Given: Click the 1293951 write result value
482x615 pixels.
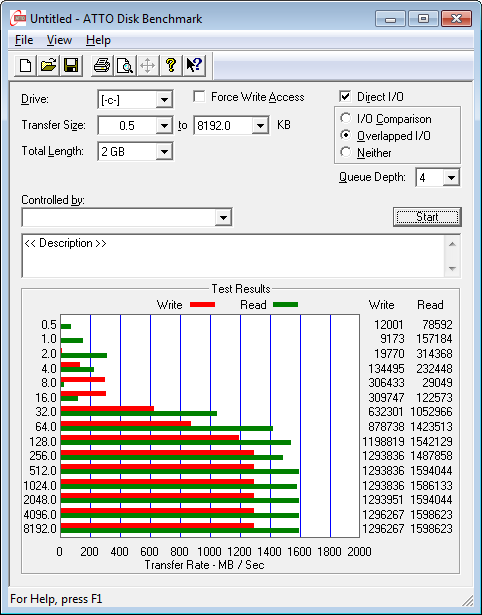Looking at the screenshot, I should pyautogui.click(x=383, y=500).
